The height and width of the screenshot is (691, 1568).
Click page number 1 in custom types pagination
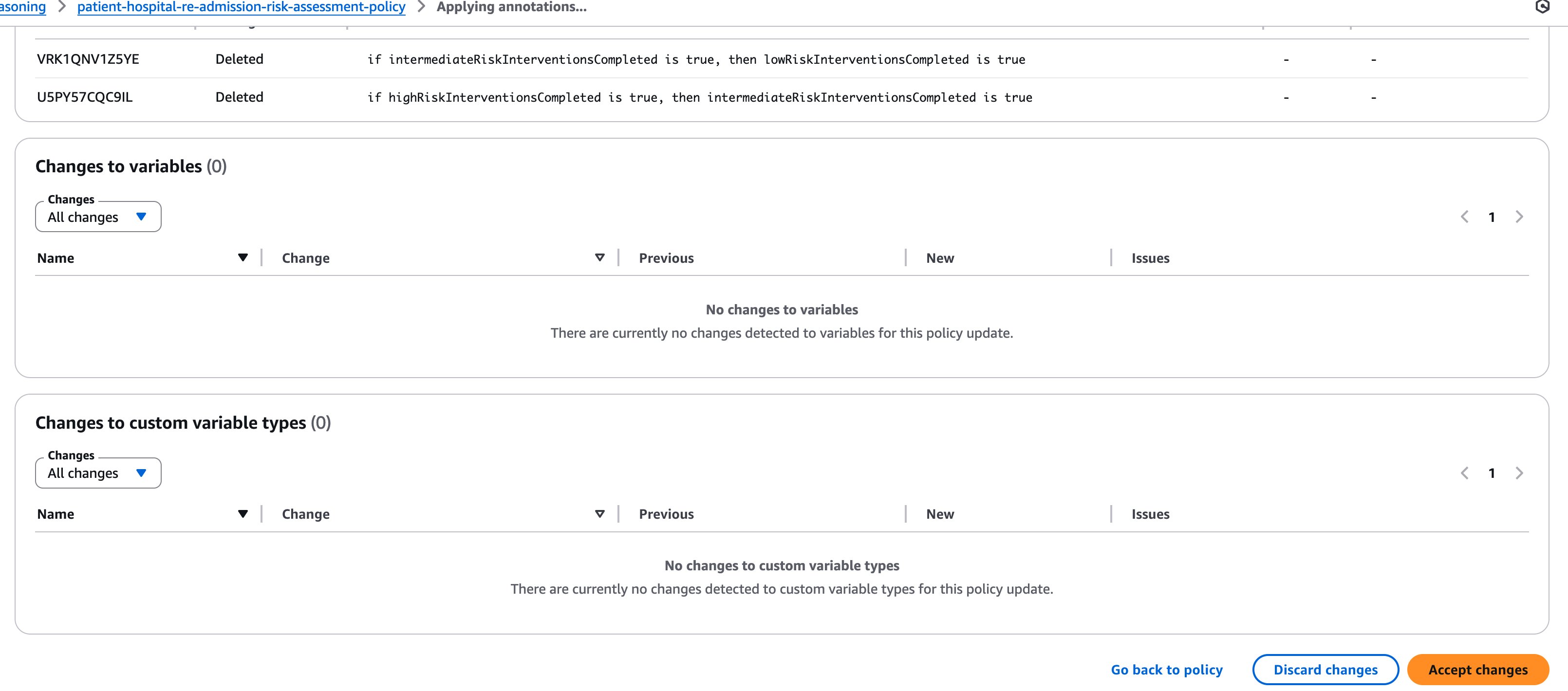[1492, 473]
